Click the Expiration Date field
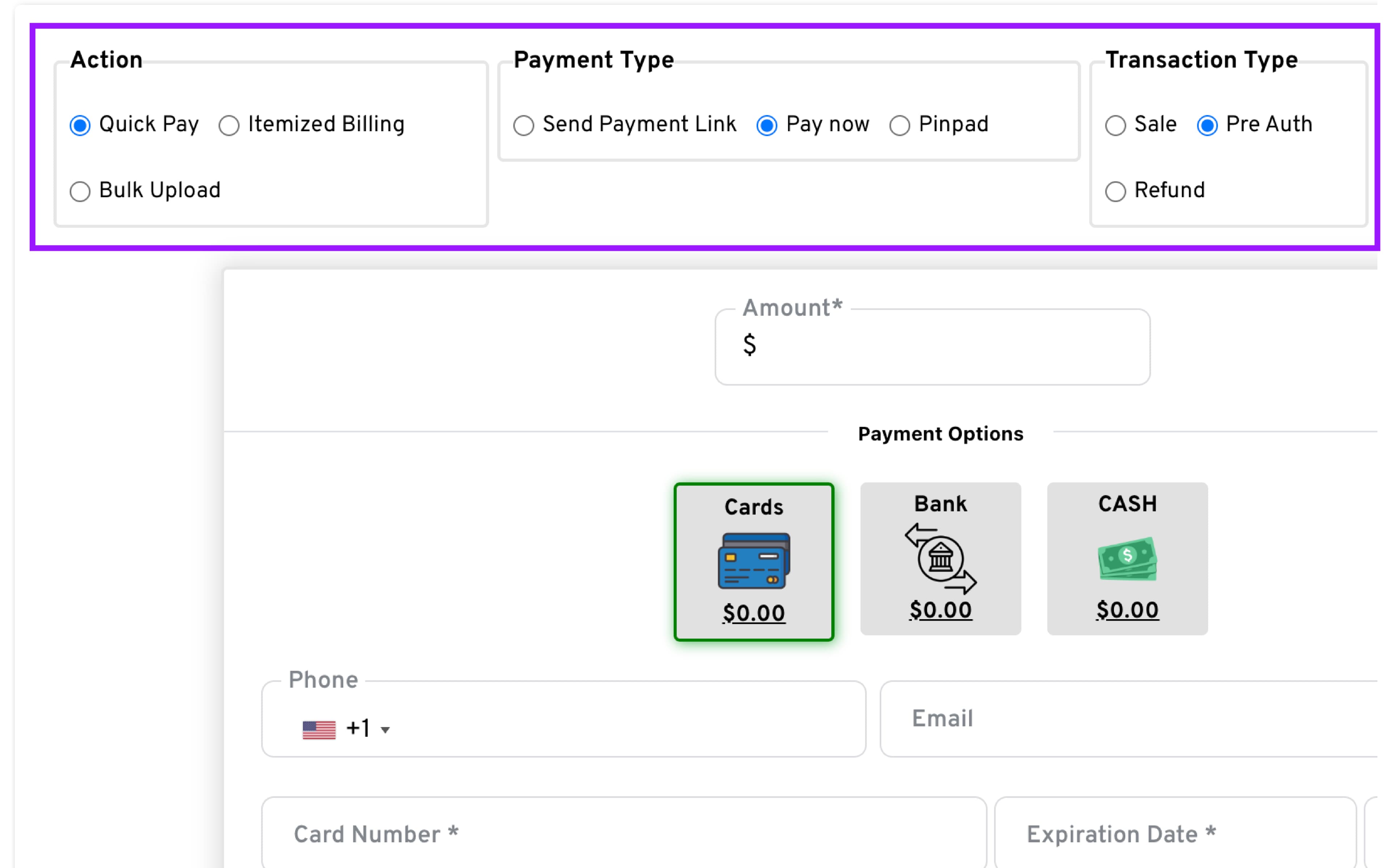The width and height of the screenshot is (1389, 868). point(1175,834)
